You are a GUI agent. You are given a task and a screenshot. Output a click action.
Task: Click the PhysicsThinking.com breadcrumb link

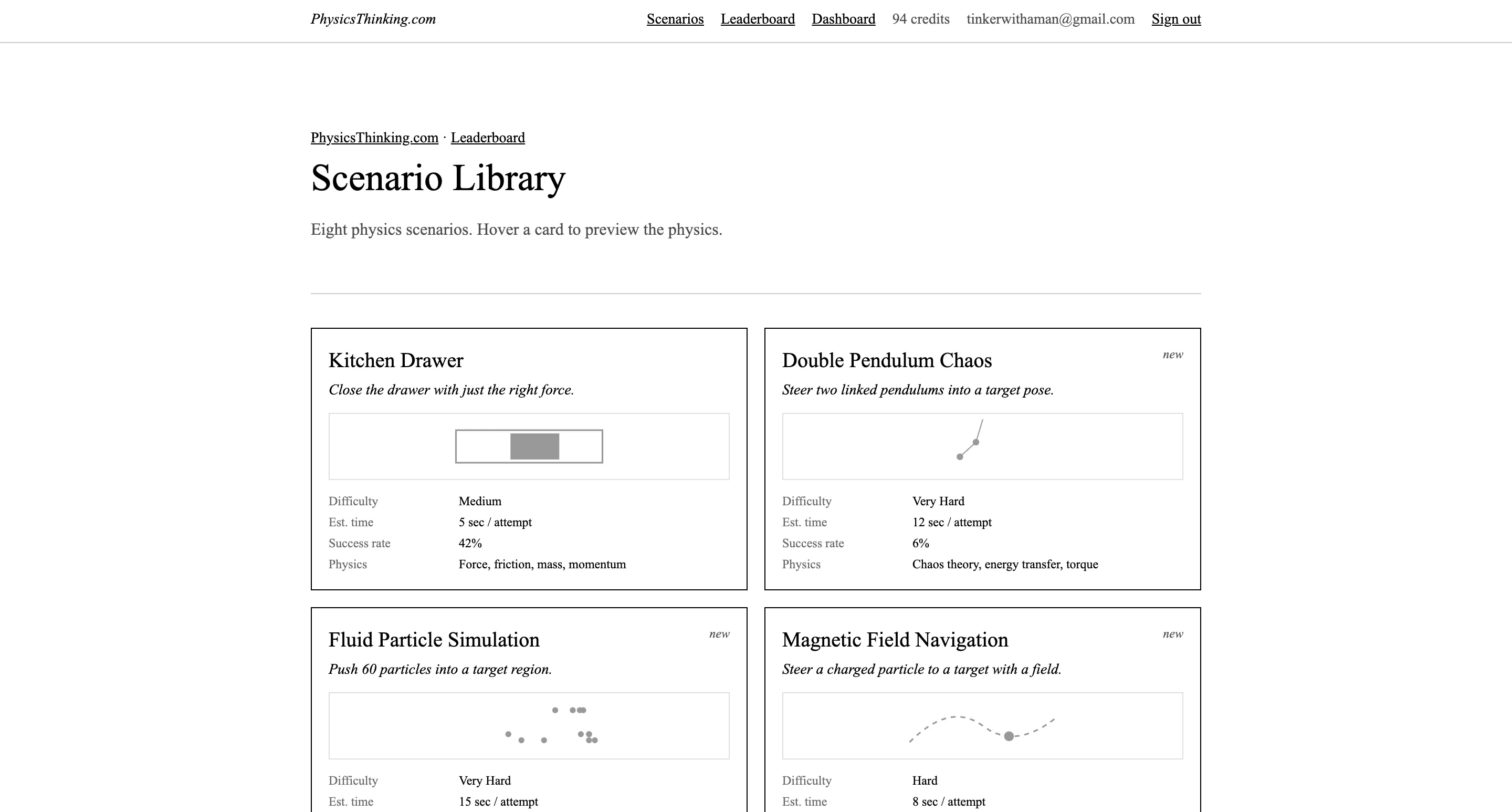click(x=374, y=138)
